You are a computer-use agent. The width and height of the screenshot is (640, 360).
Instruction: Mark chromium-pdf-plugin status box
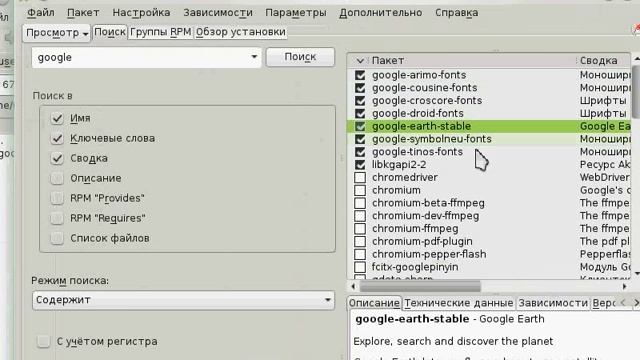tap(360, 242)
